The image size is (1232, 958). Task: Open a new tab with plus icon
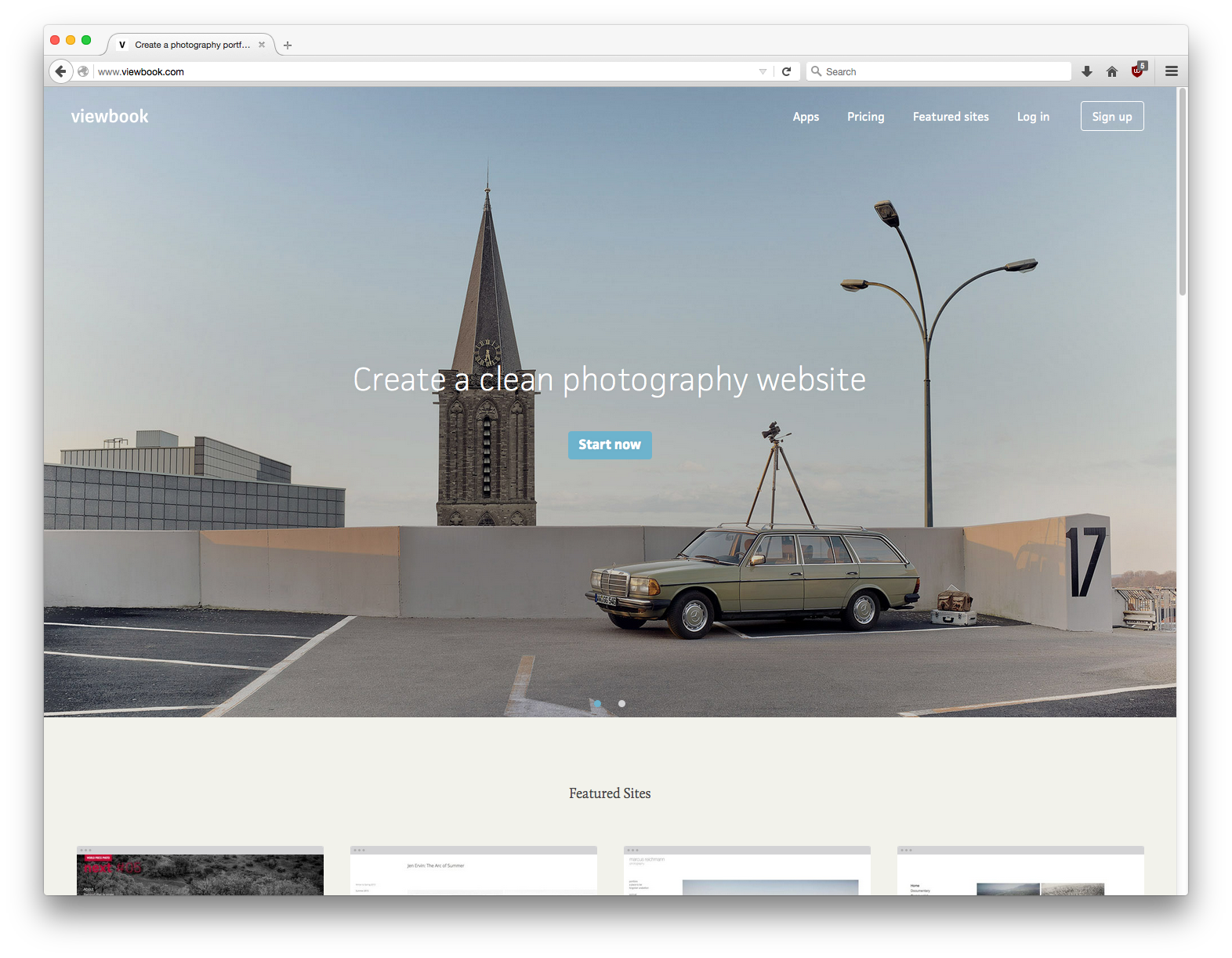(288, 45)
